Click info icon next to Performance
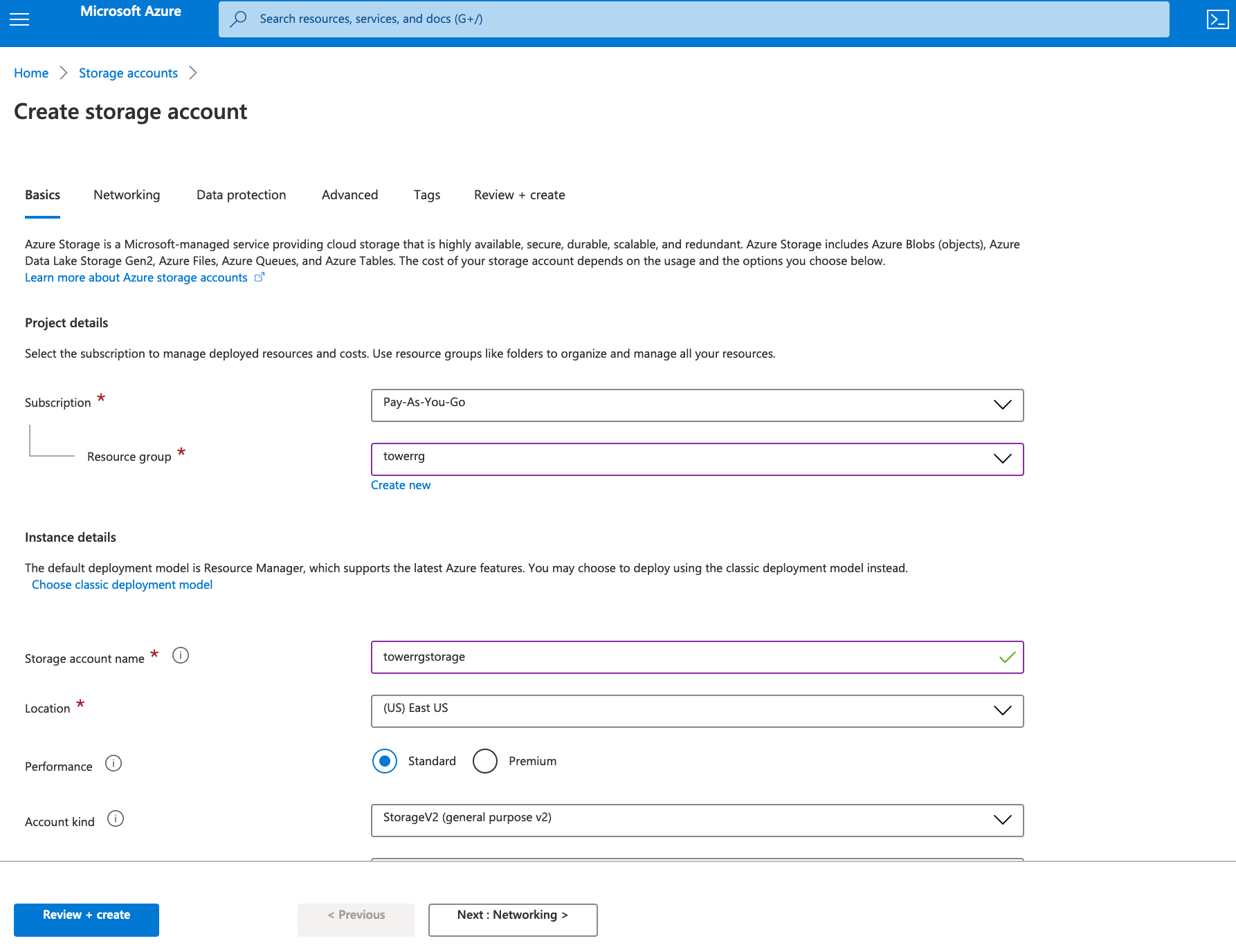The image size is (1236, 952). click(113, 763)
